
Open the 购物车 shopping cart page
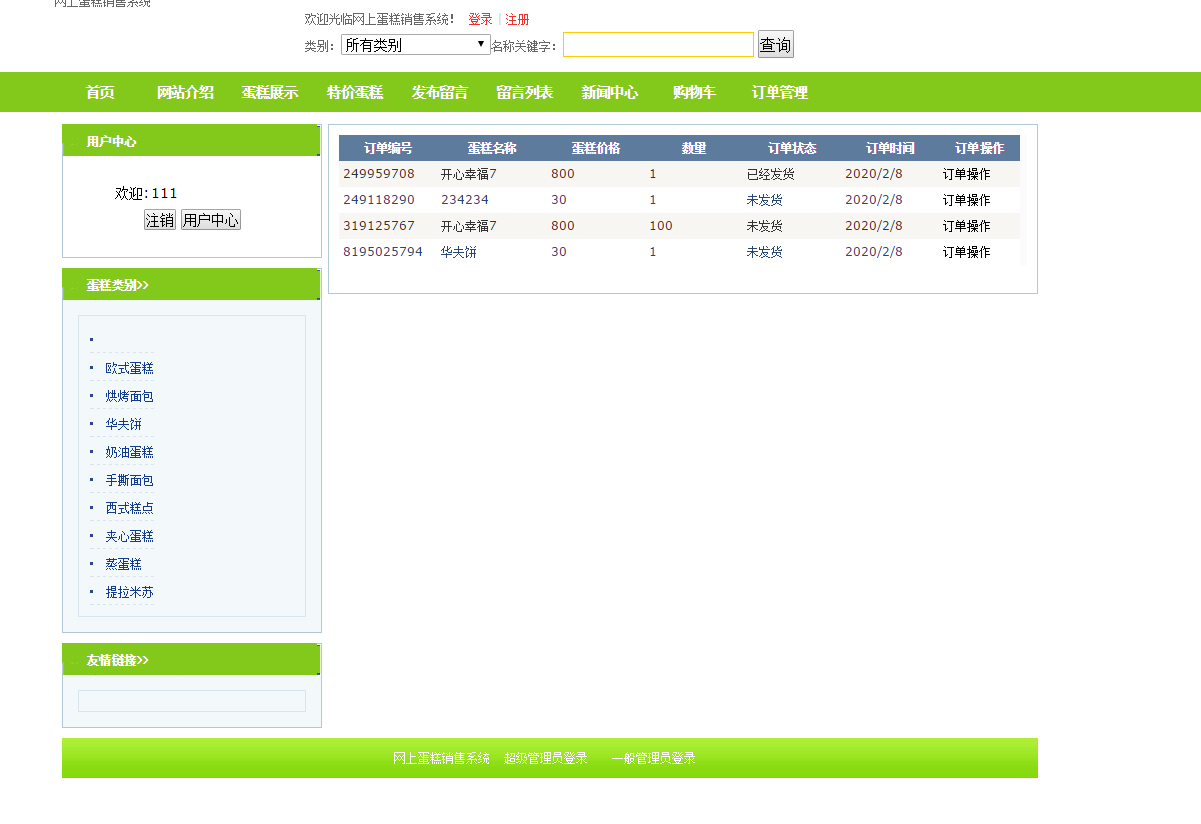click(694, 93)
